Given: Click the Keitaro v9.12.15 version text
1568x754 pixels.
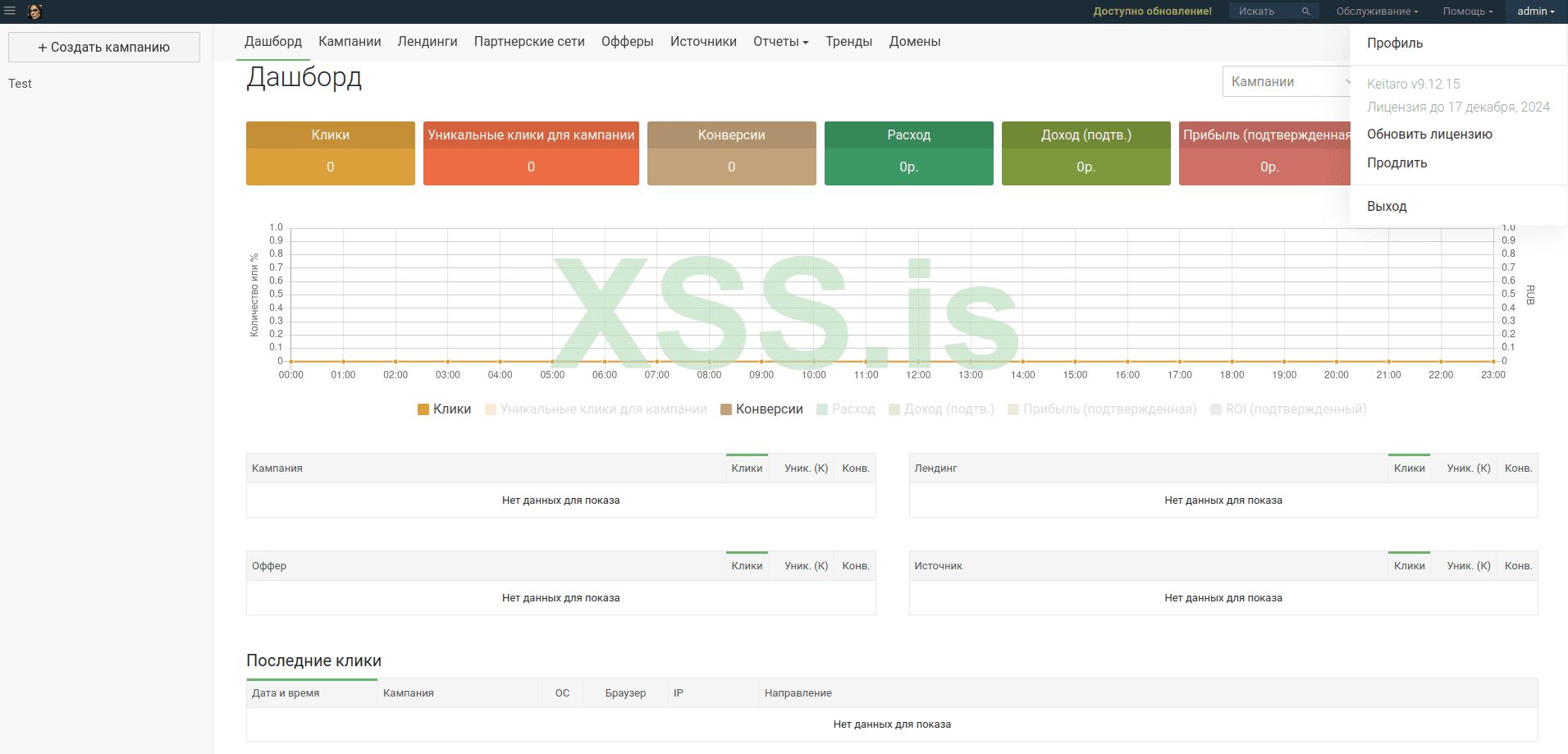Looking at the screenshot, I should pos(1413,84).
